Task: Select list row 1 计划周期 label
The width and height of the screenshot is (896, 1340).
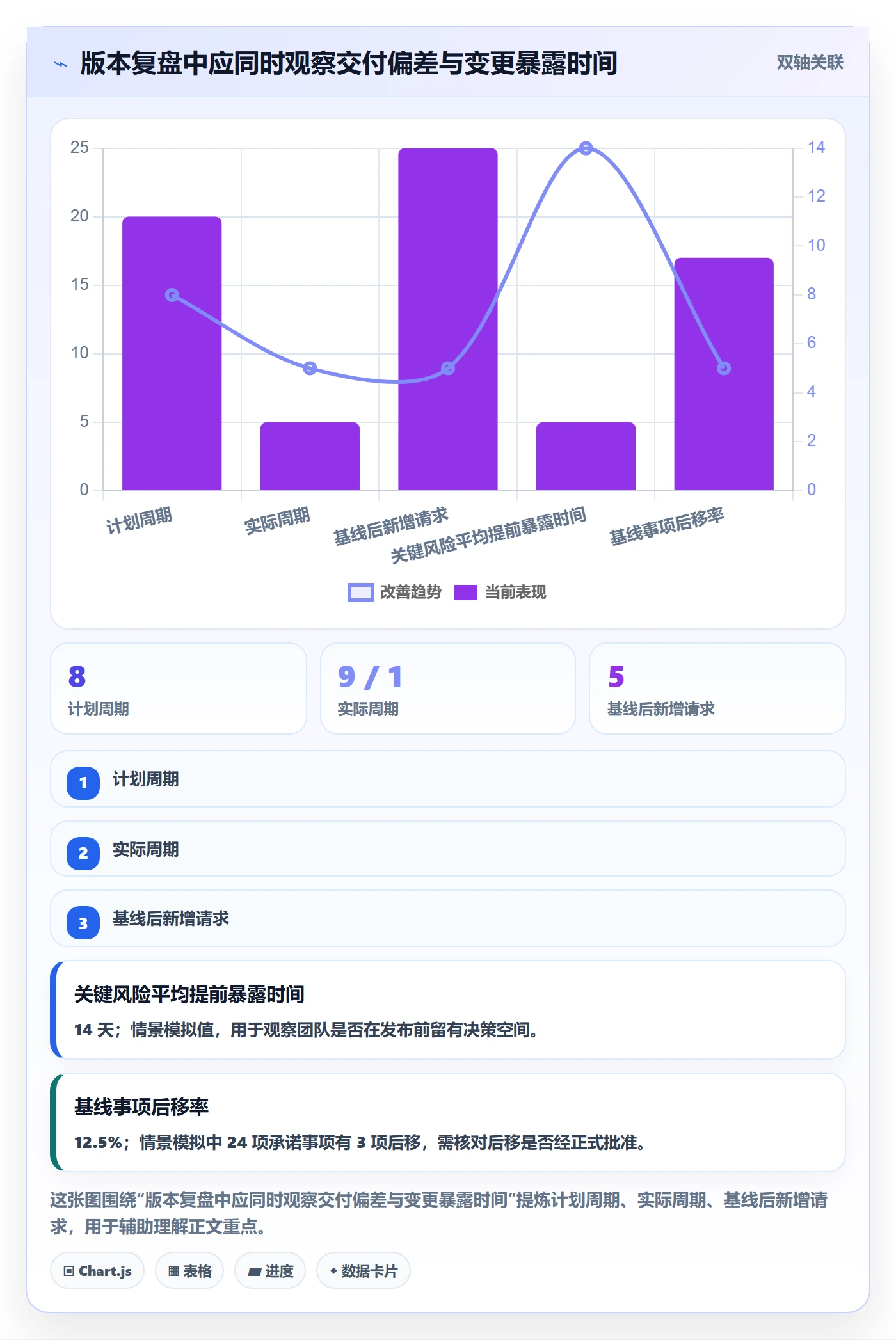Action: click(x=146, y=779)
